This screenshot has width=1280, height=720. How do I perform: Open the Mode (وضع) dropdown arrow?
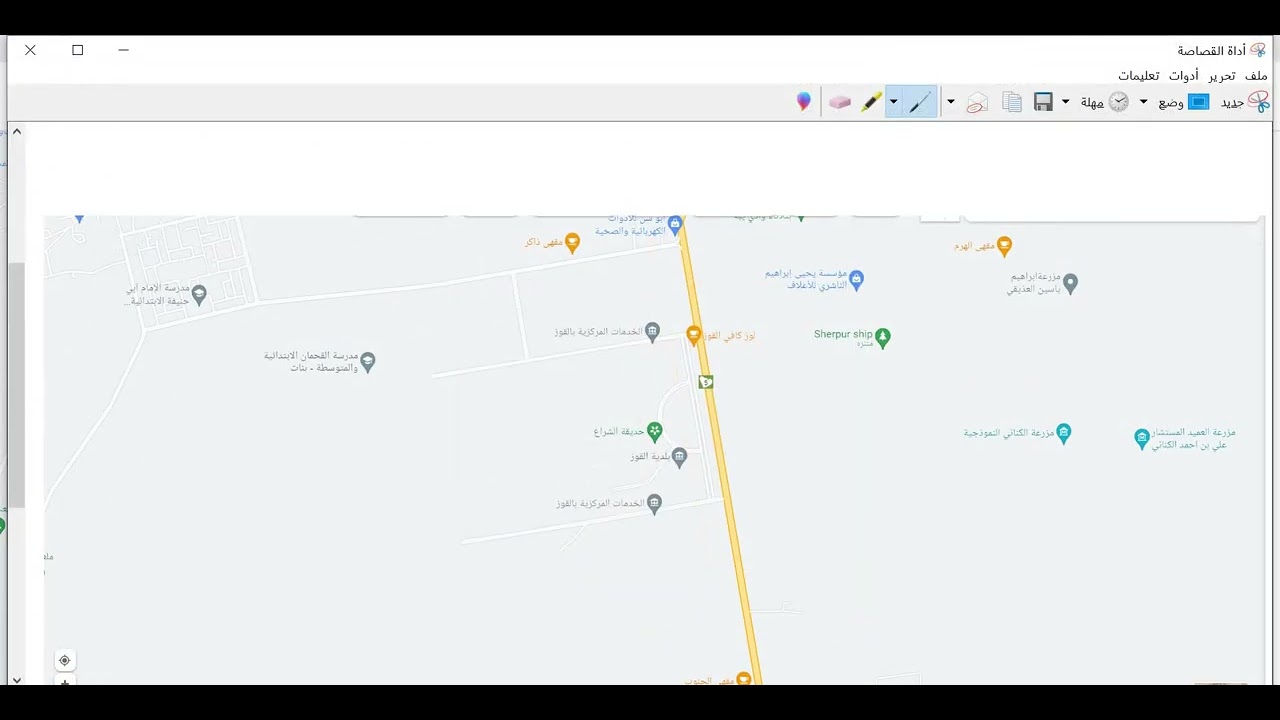[x=1143, y=102]
